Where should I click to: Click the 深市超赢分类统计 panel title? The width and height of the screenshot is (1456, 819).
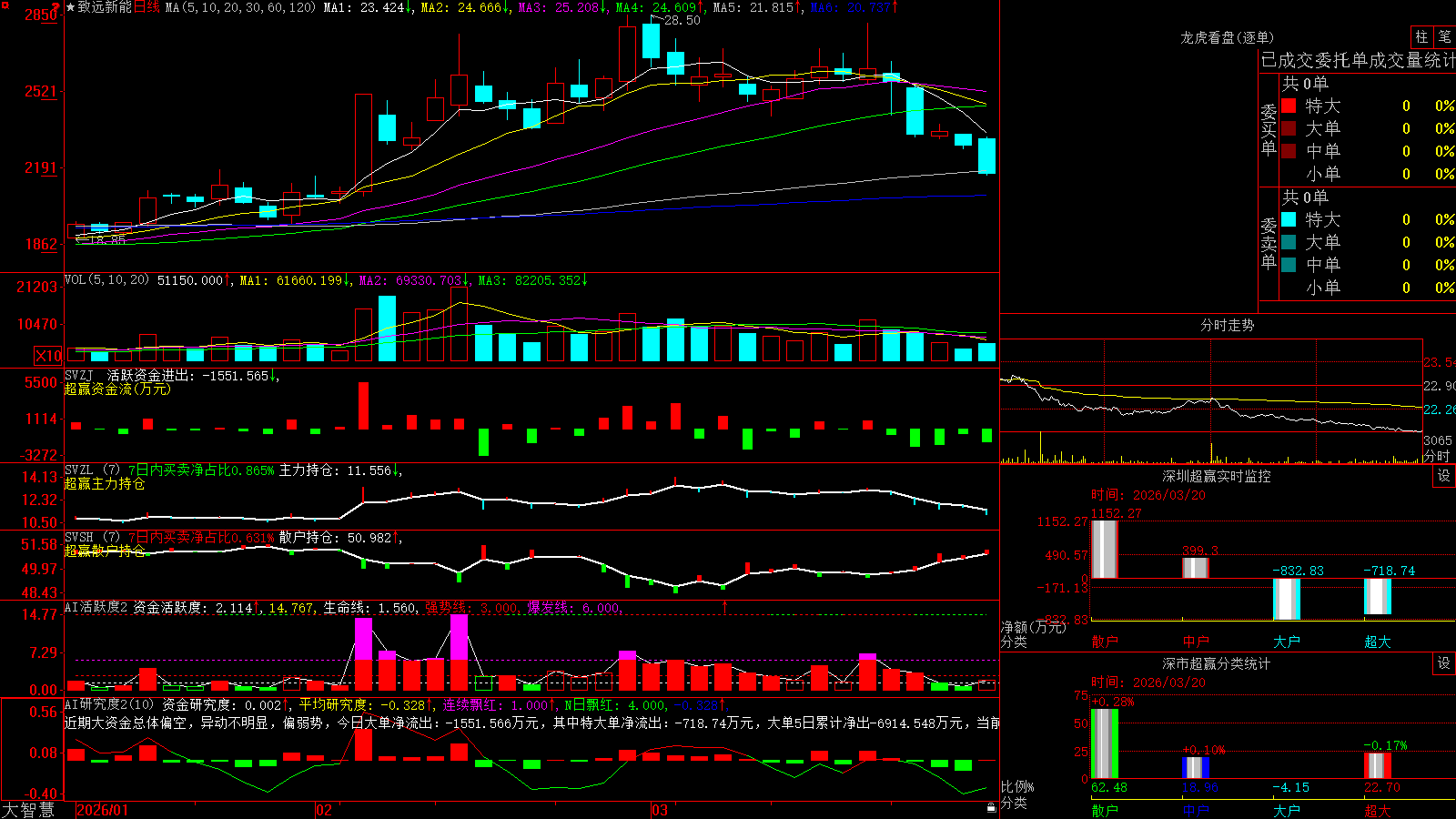(x=1217, y=663)
